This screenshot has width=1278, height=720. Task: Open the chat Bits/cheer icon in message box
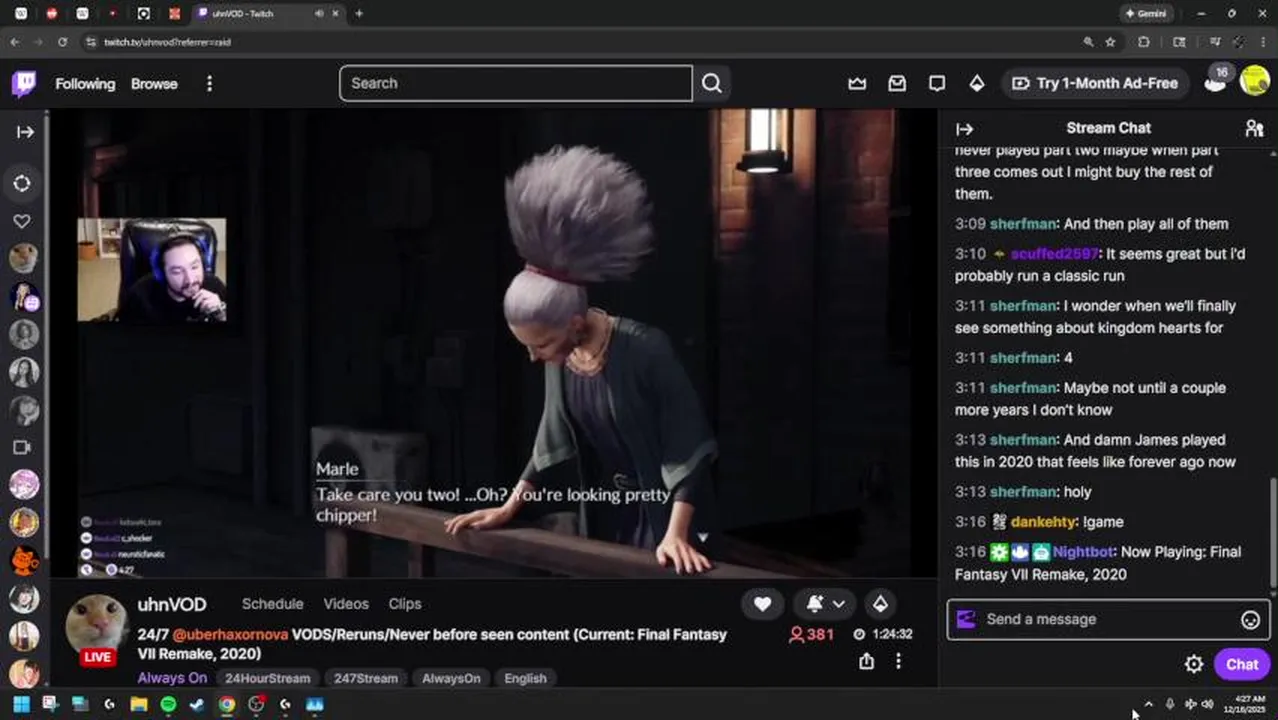966,619
